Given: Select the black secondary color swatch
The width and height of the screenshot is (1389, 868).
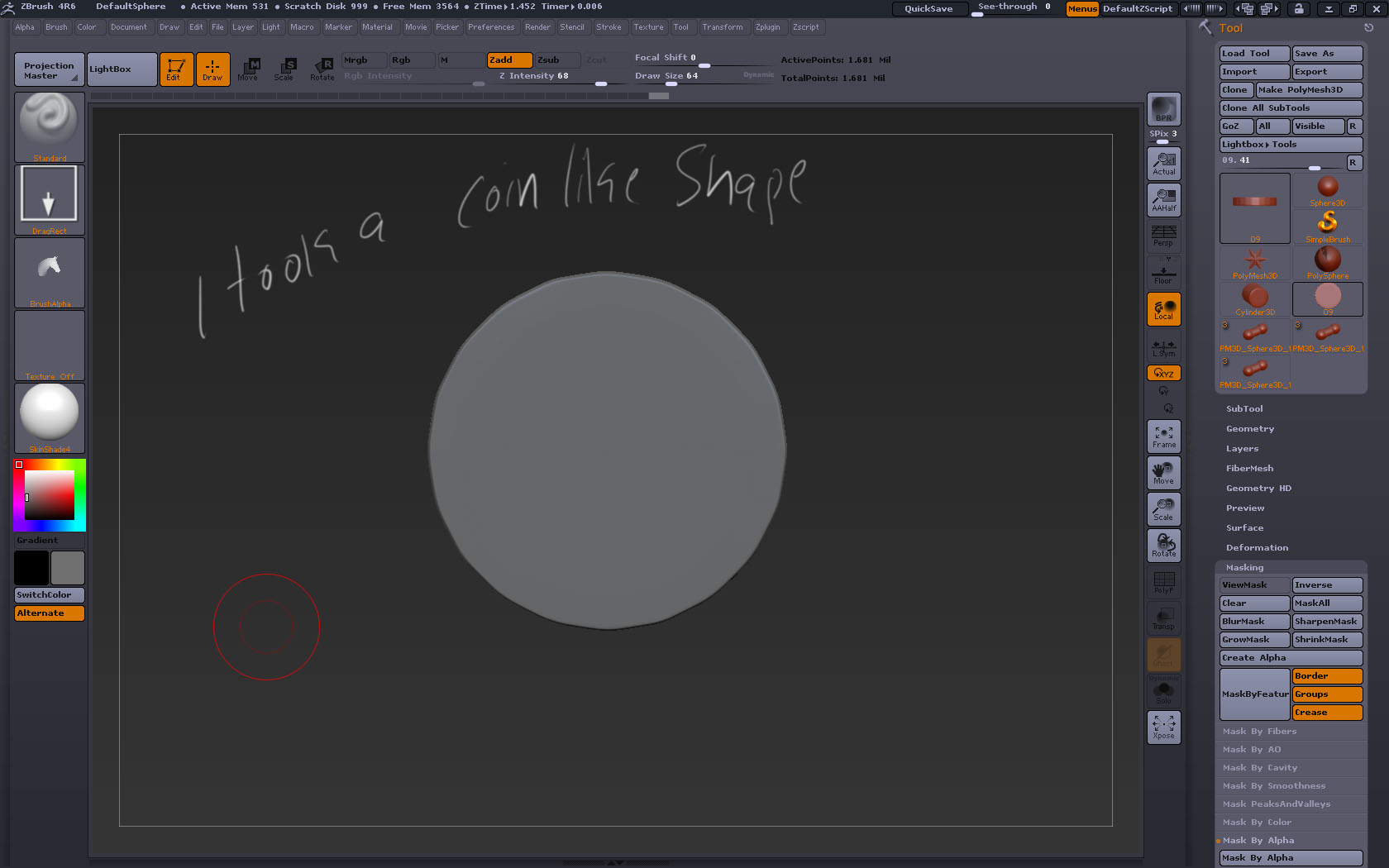Looking at the screenshot, I should (x=31, y=568).
